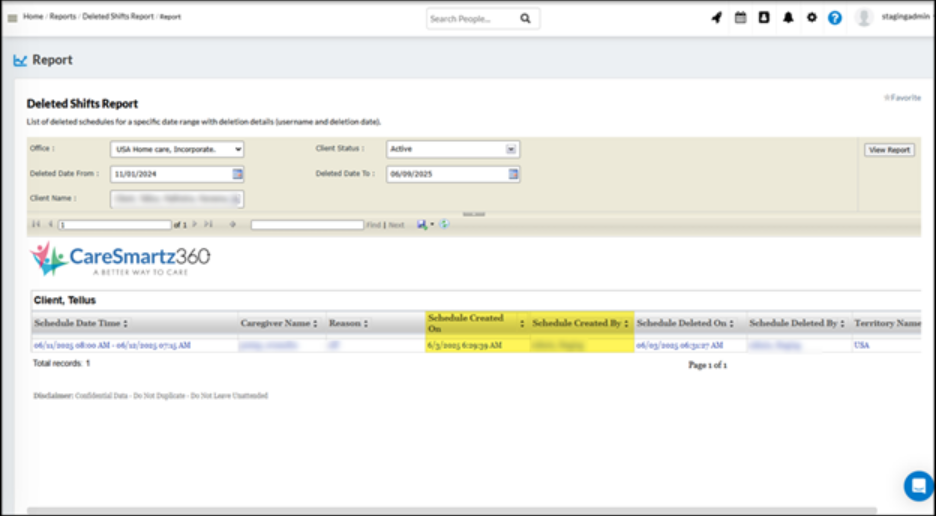Click the horizontal scrollbar at bottom
The width and height of the screenshot is (936, 516).
(x=452, y=511)
